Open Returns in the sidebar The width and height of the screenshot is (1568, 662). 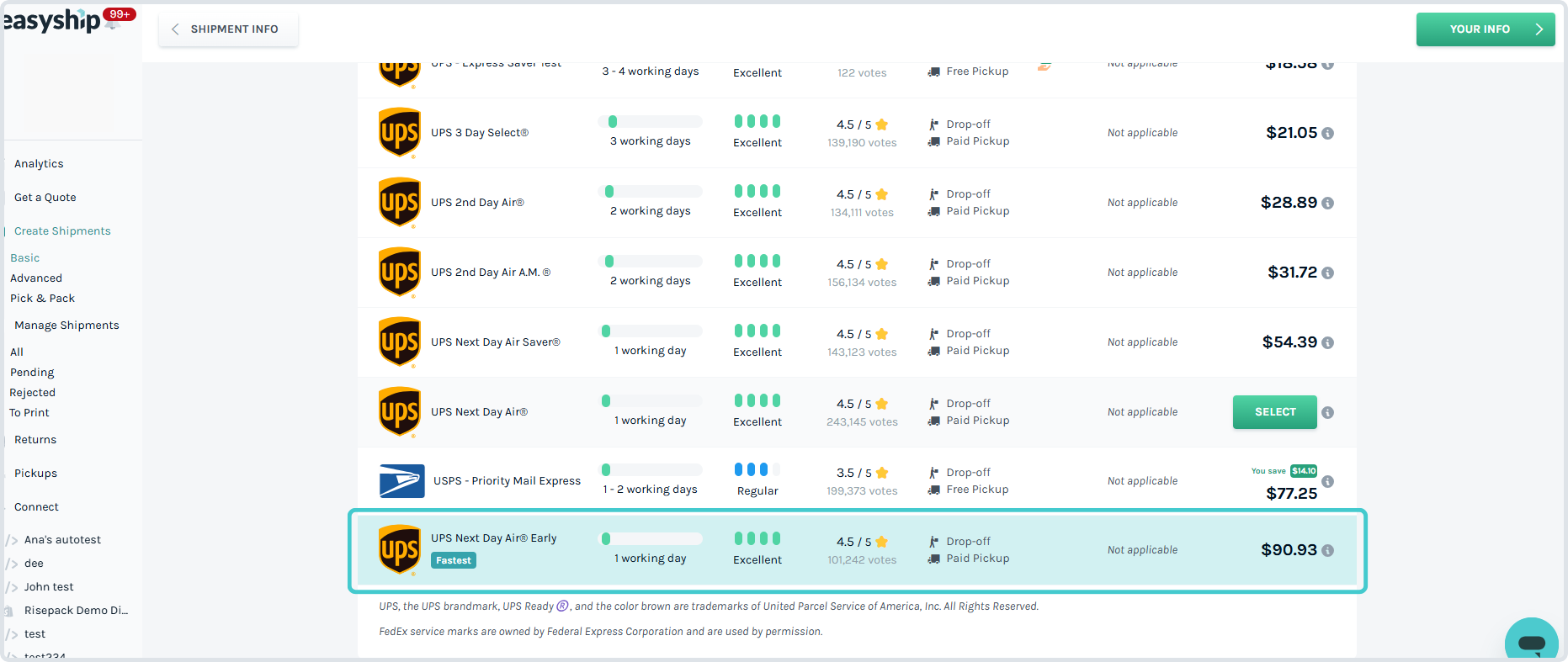(35, 440)
